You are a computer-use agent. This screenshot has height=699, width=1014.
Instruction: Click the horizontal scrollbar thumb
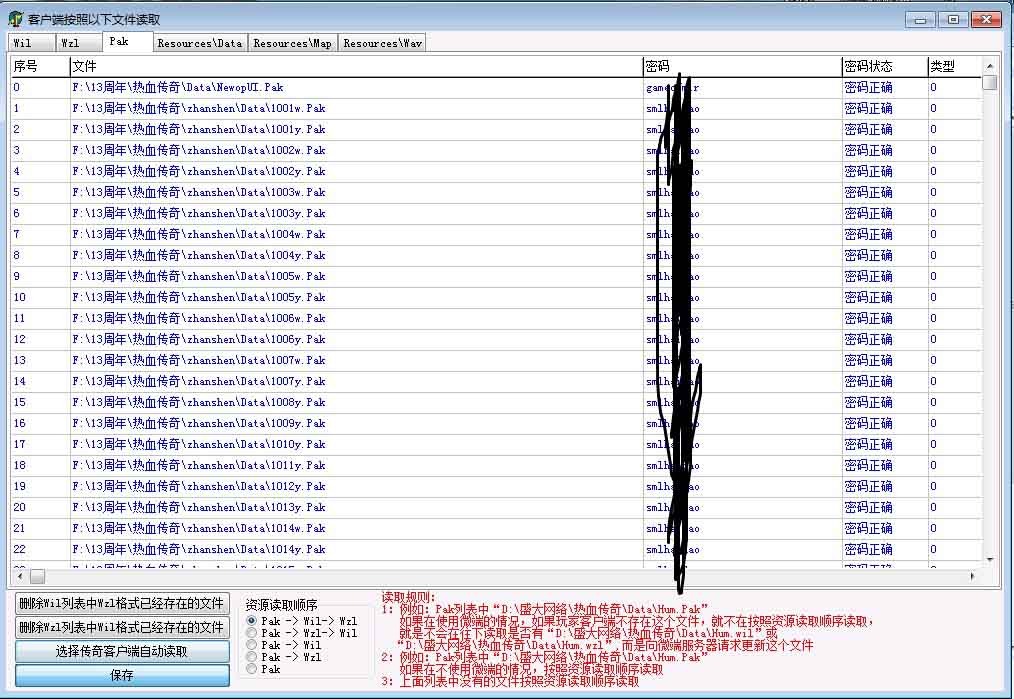coord(38,576)
